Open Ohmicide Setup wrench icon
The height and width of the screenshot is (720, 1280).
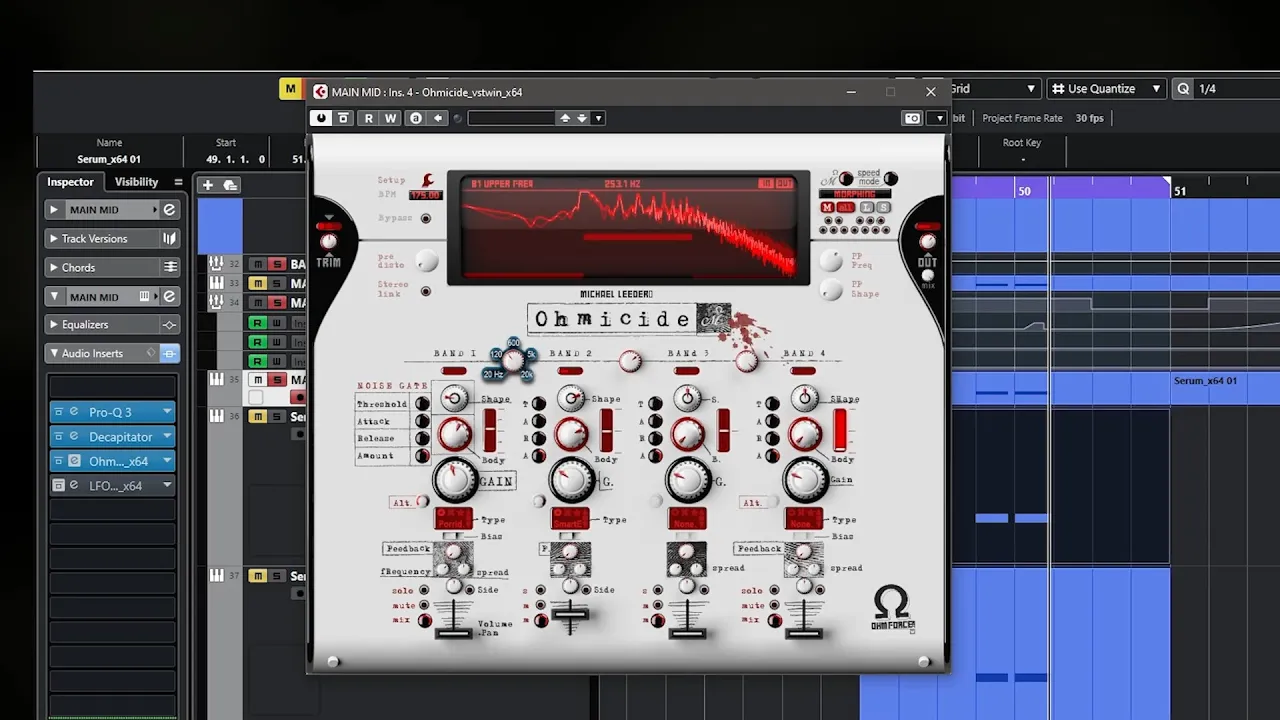tap(428, 180)
